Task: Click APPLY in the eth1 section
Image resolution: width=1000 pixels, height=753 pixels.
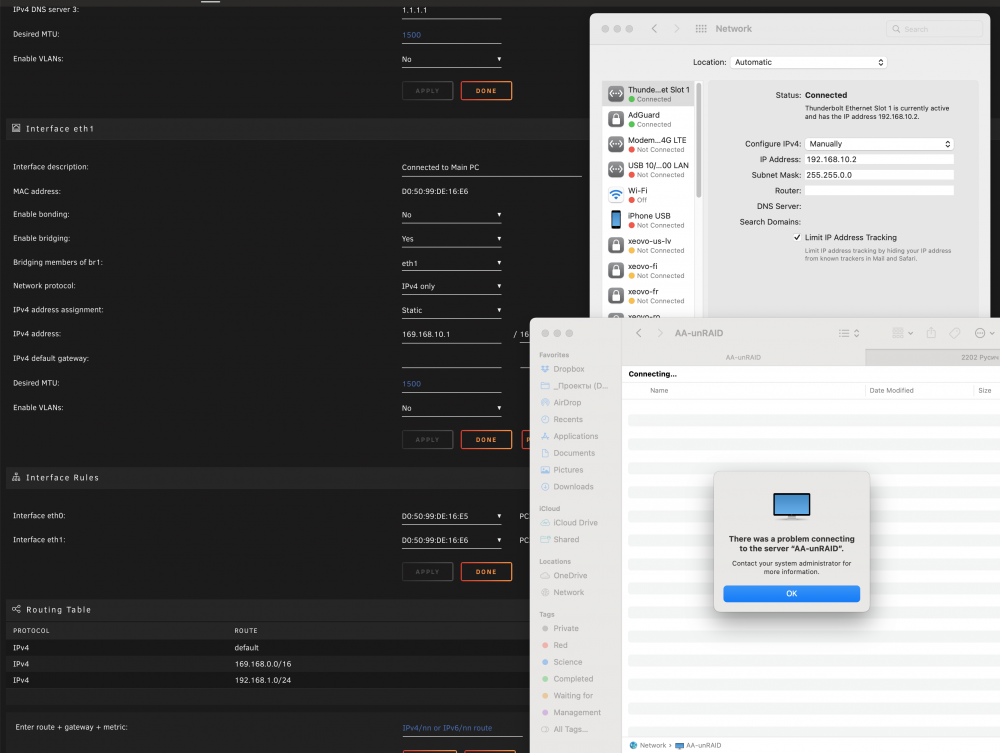Action: [427, 439]
